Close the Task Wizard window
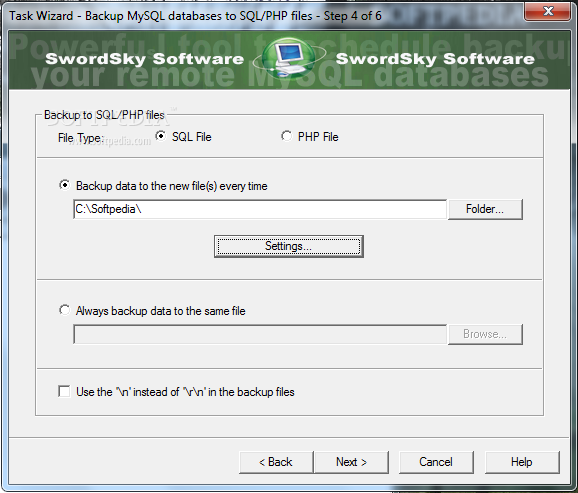Viewport: 578px width, 493px height. coord(547,11)
